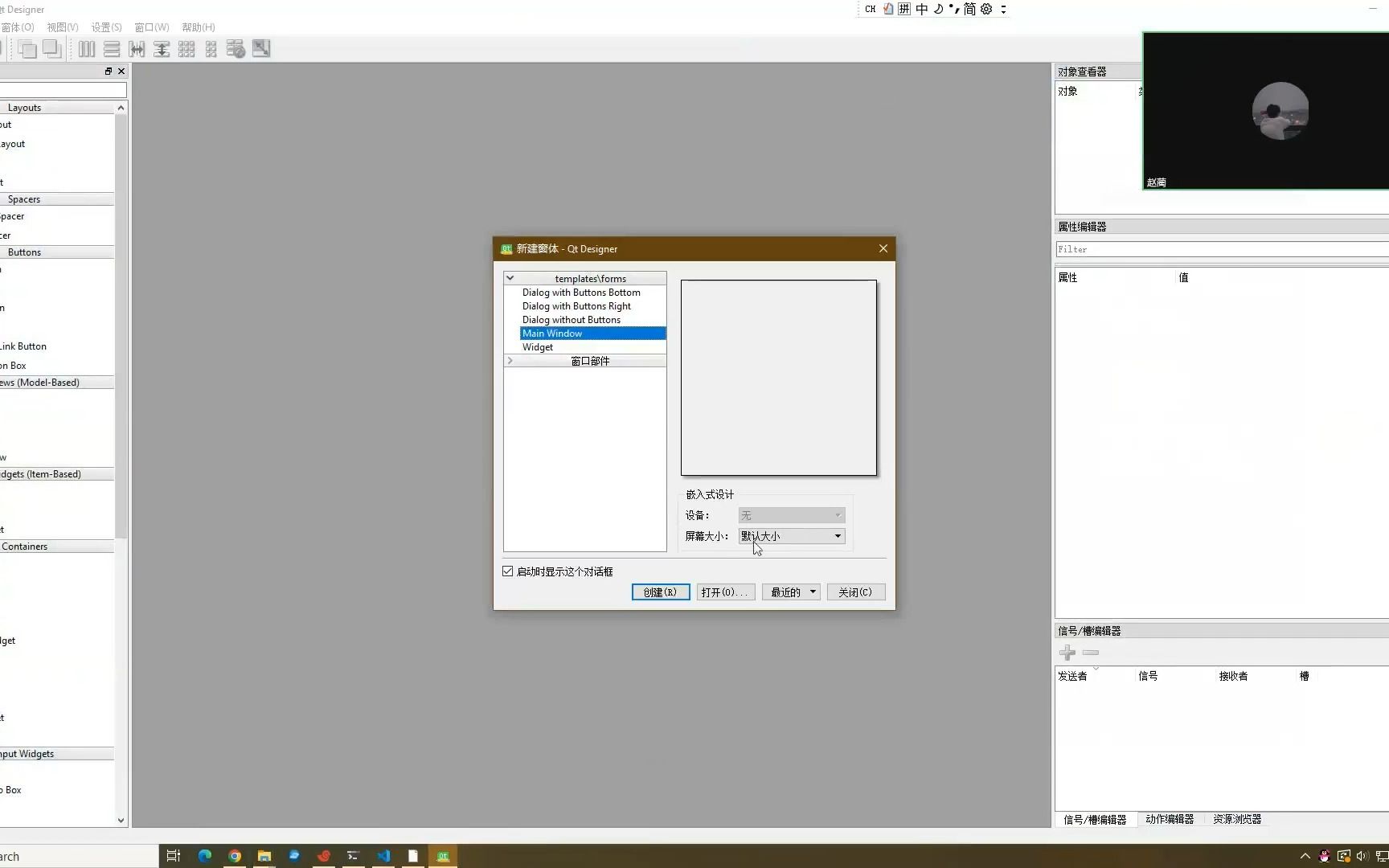
Task: Select Dialog without Buttons template
Action: tap(572, 320)
